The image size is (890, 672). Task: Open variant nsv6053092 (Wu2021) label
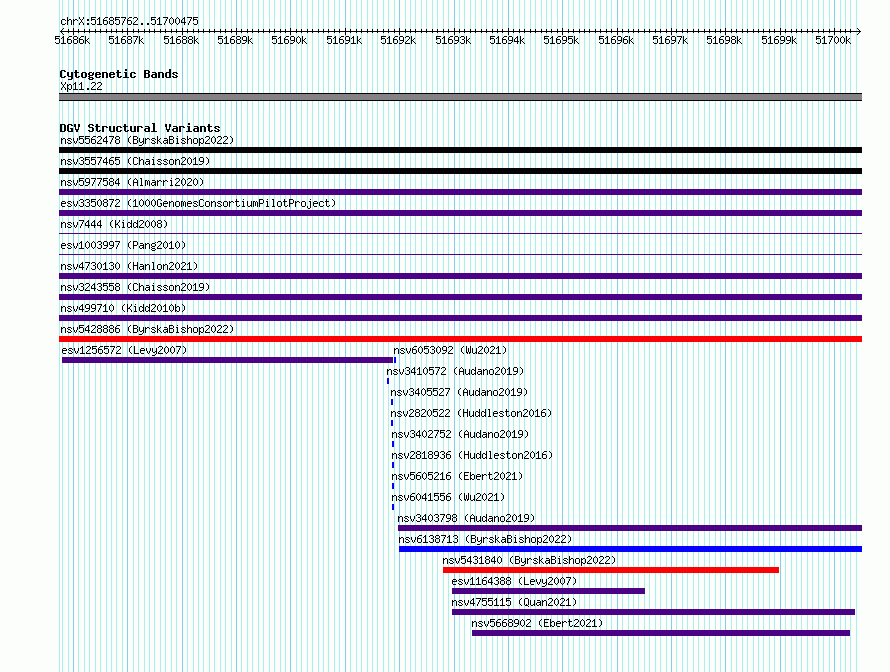tap(450, 350)
